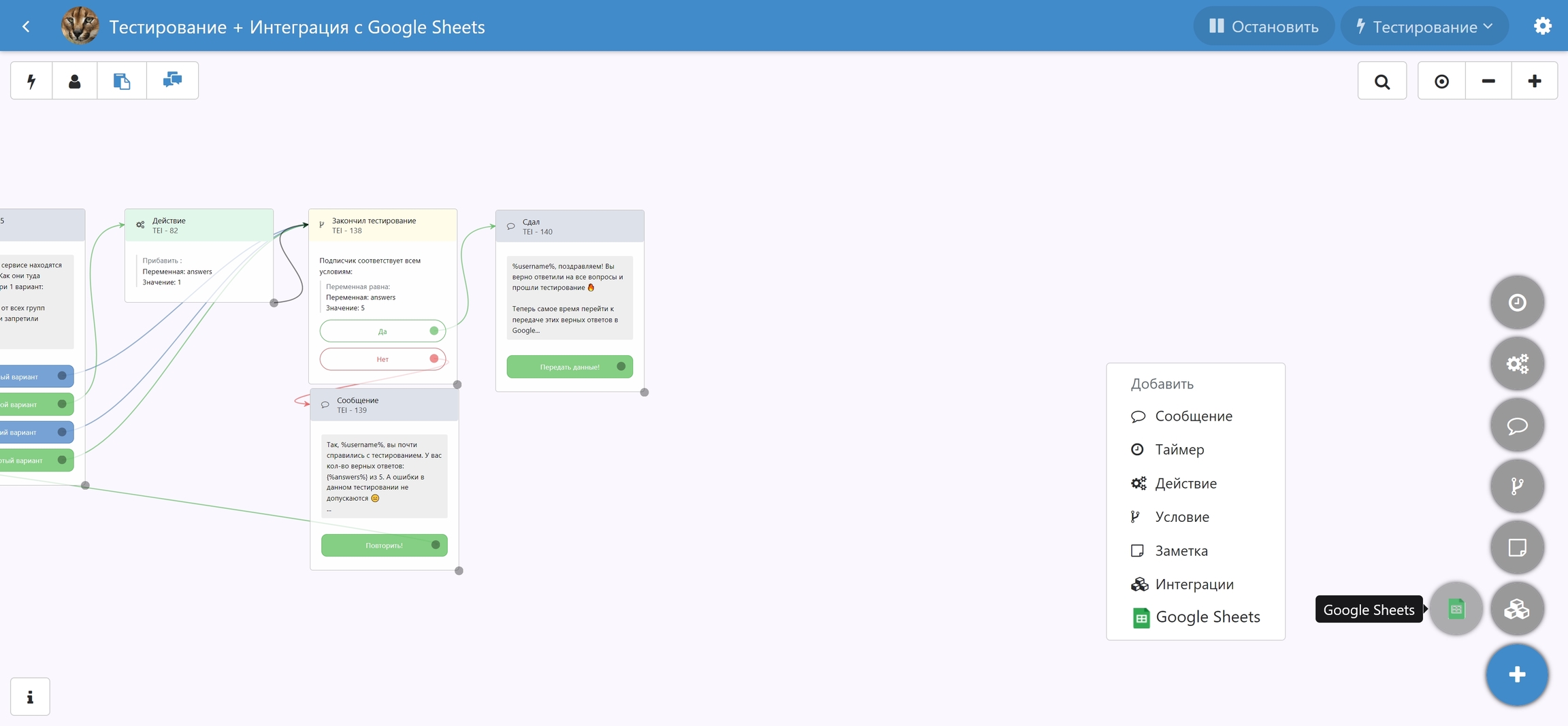
Task: Select Сообщение from the add menu
Action: pos(1193,416)
